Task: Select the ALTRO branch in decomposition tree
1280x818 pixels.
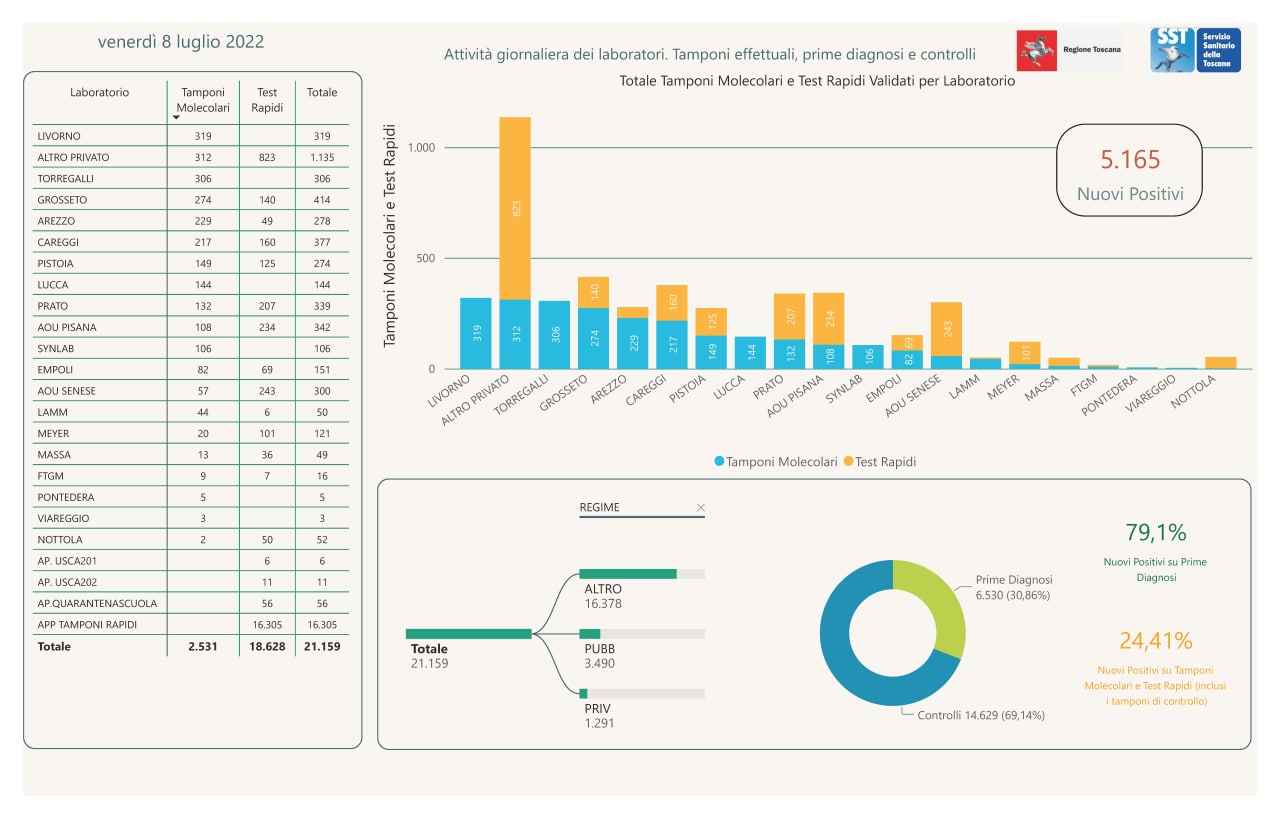Action: pyautogui.click(x=642, y=574)
